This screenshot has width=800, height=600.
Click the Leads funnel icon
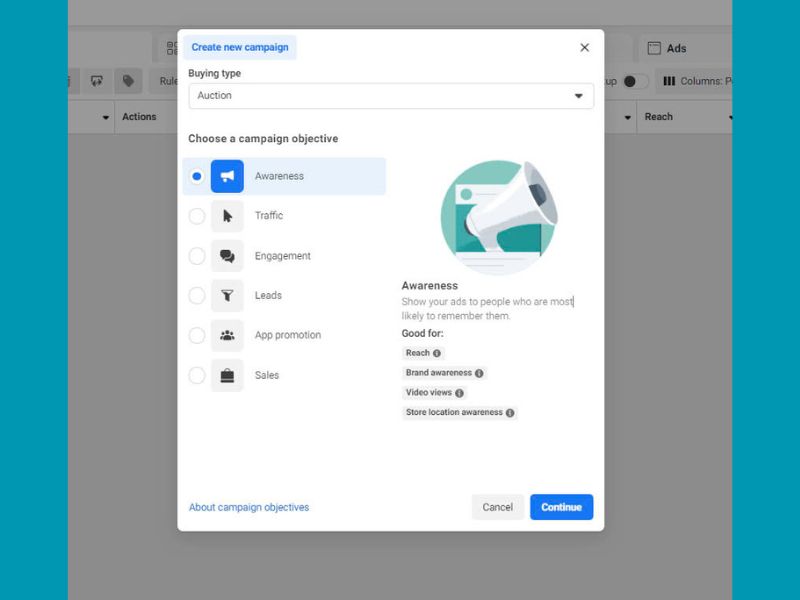click(227, 295)
